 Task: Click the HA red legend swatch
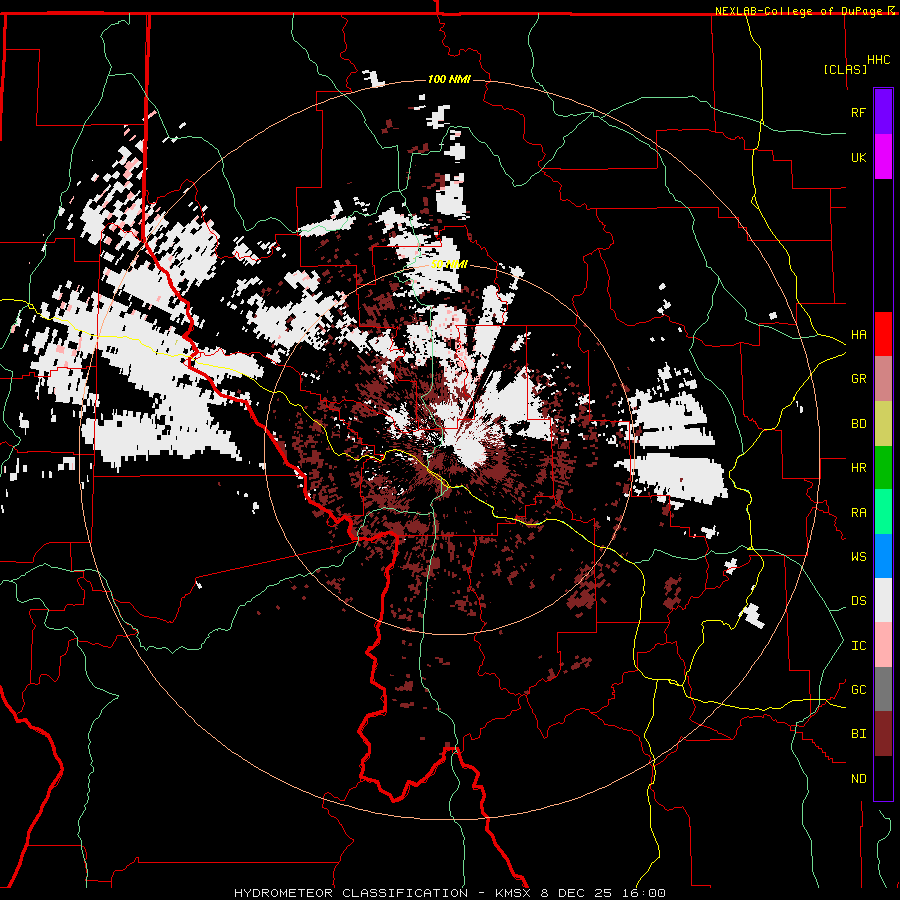[883, 334]
